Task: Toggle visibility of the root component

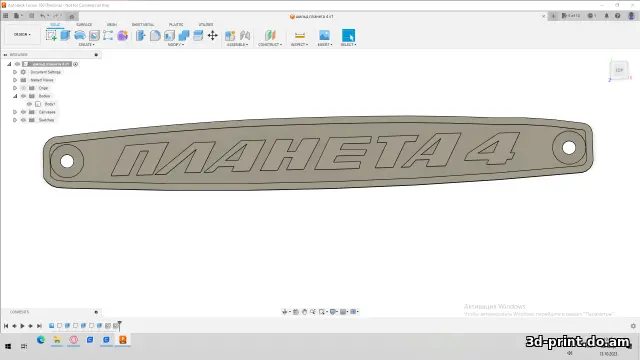Action: [17, 64]
